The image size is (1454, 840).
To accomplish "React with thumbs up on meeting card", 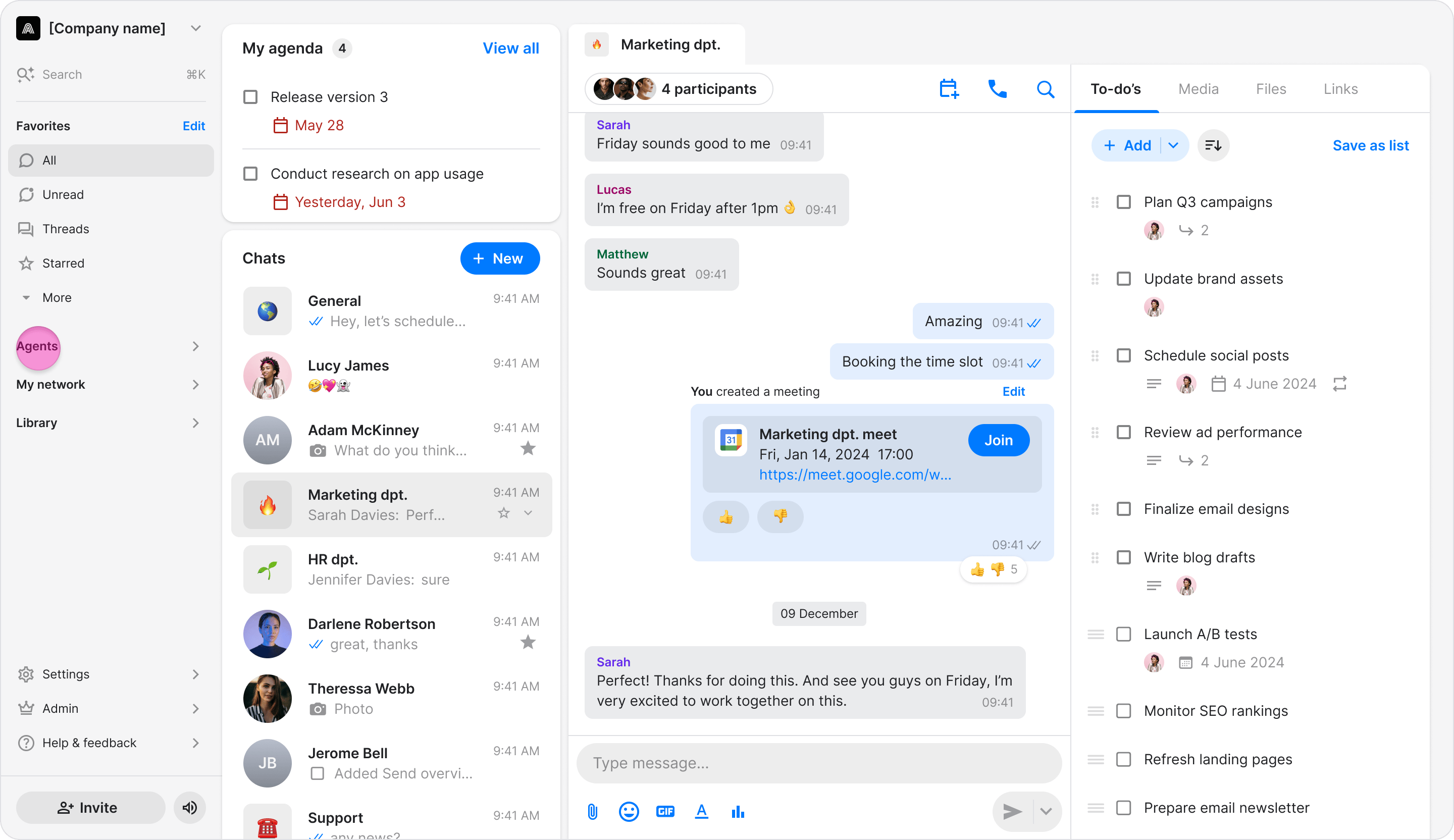I will [x=726, y=516].
